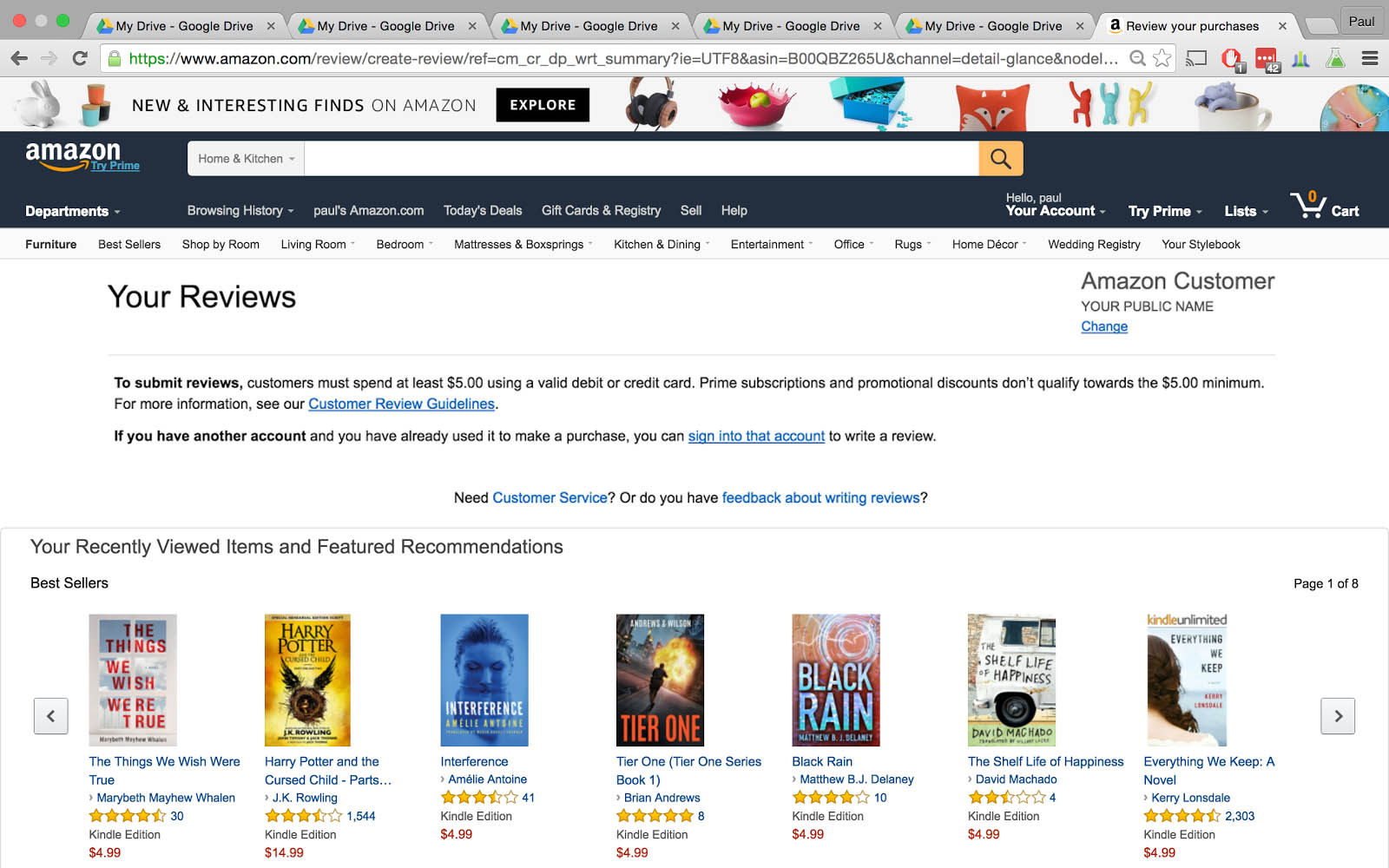Viewport: 1389px width, 868px height.
Task: Expand Browsing History dropdown
Action: 240,210
